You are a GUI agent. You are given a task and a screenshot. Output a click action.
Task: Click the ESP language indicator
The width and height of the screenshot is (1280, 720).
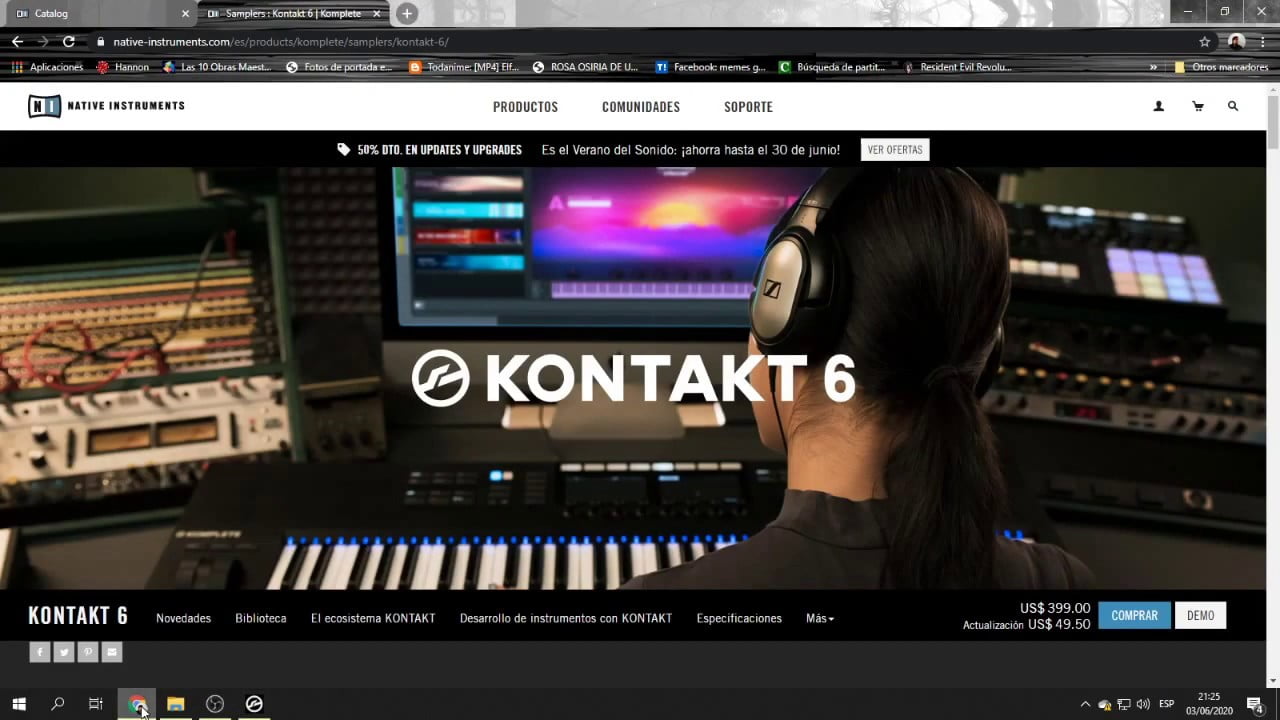(1166, 704)
